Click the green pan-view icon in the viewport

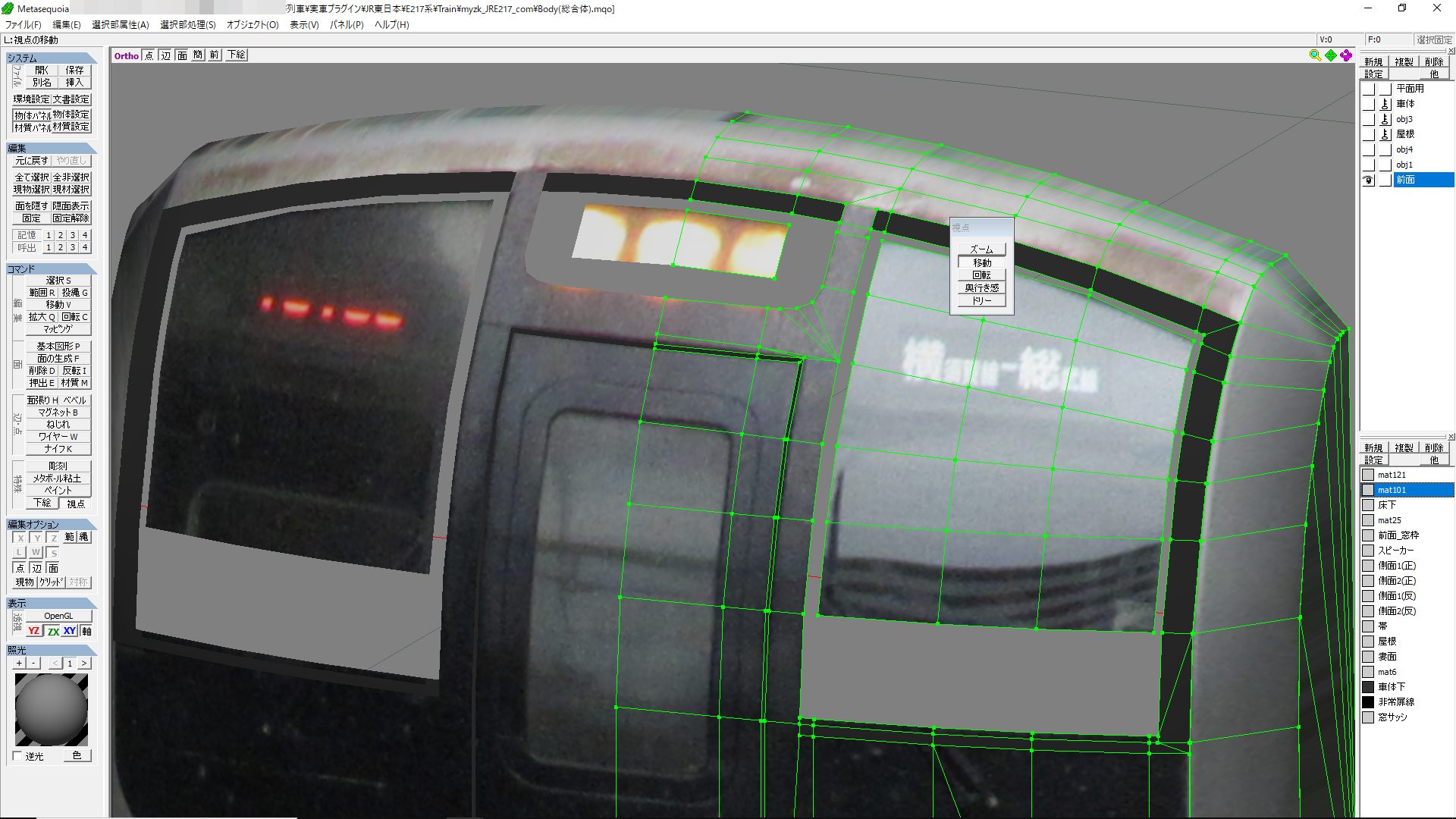pos(1331,55)
